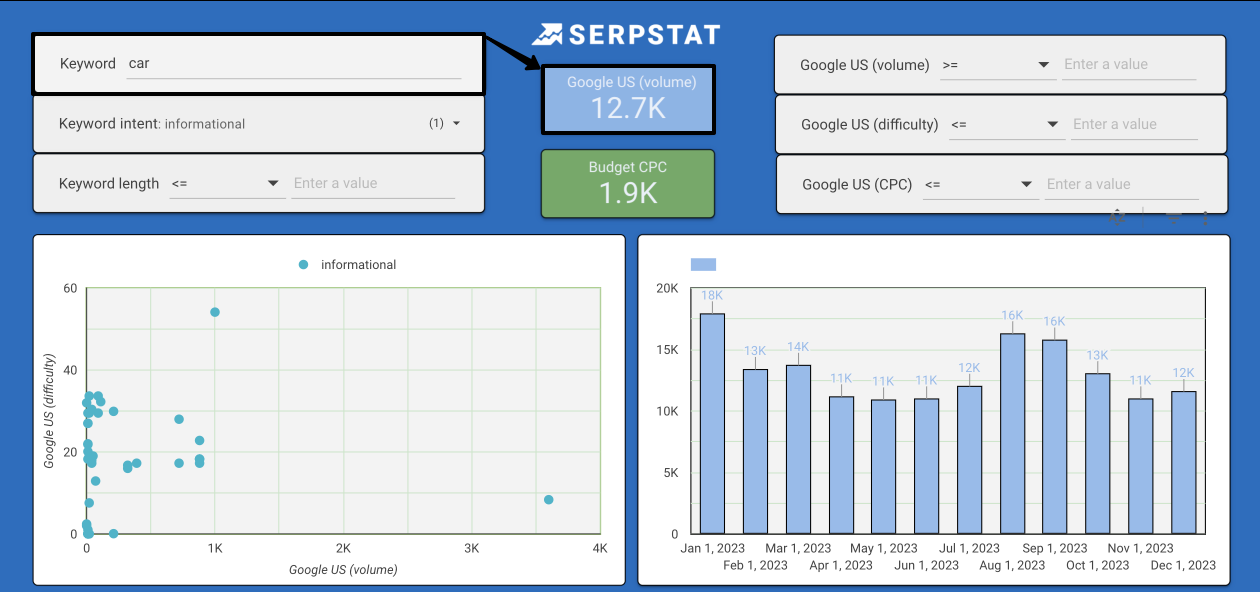Select the Budget CPC 1.9K scorecard
Viewport: 1260px width, 592px height.
coord(628,184)
